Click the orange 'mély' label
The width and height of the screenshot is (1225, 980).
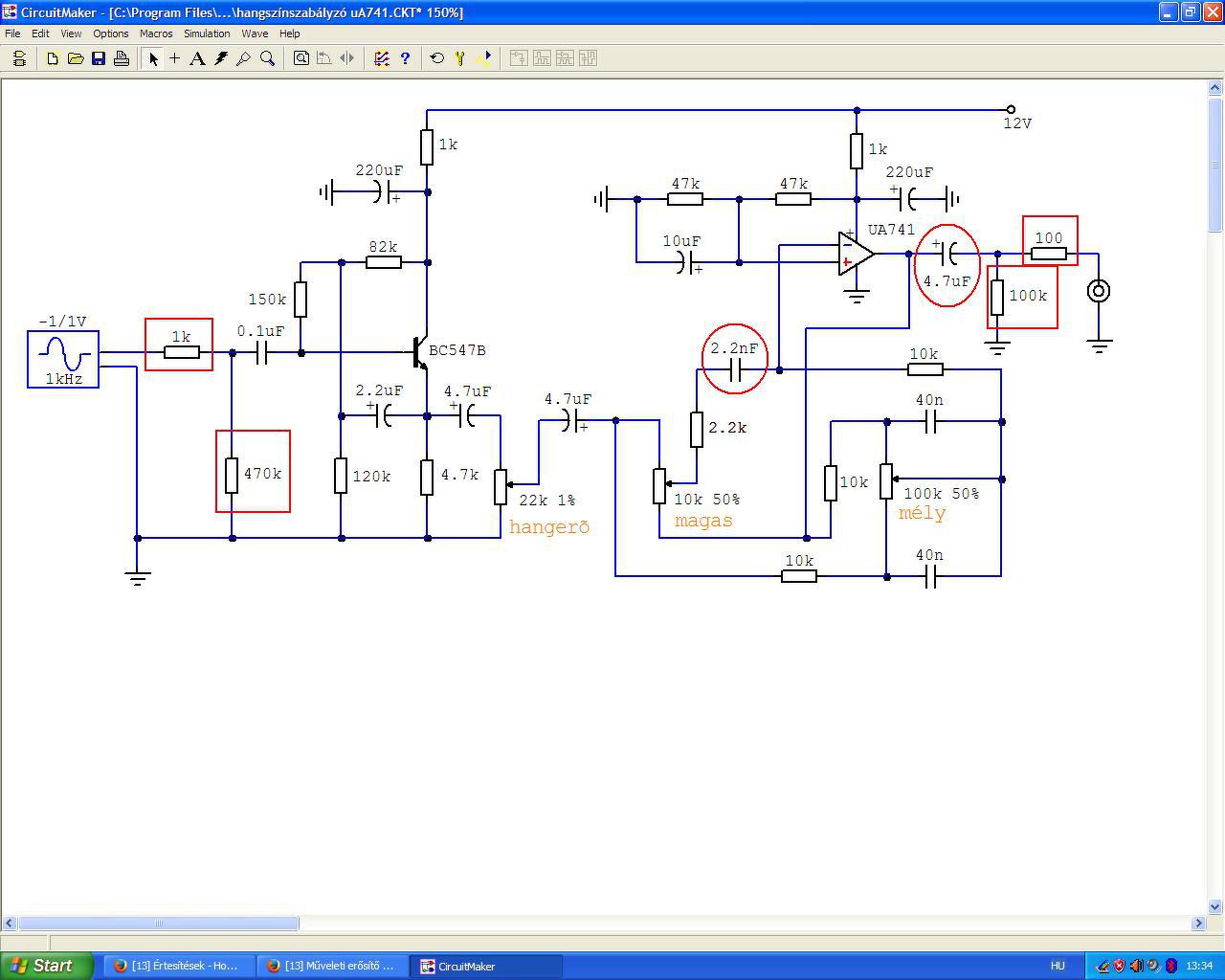(922, 513)
